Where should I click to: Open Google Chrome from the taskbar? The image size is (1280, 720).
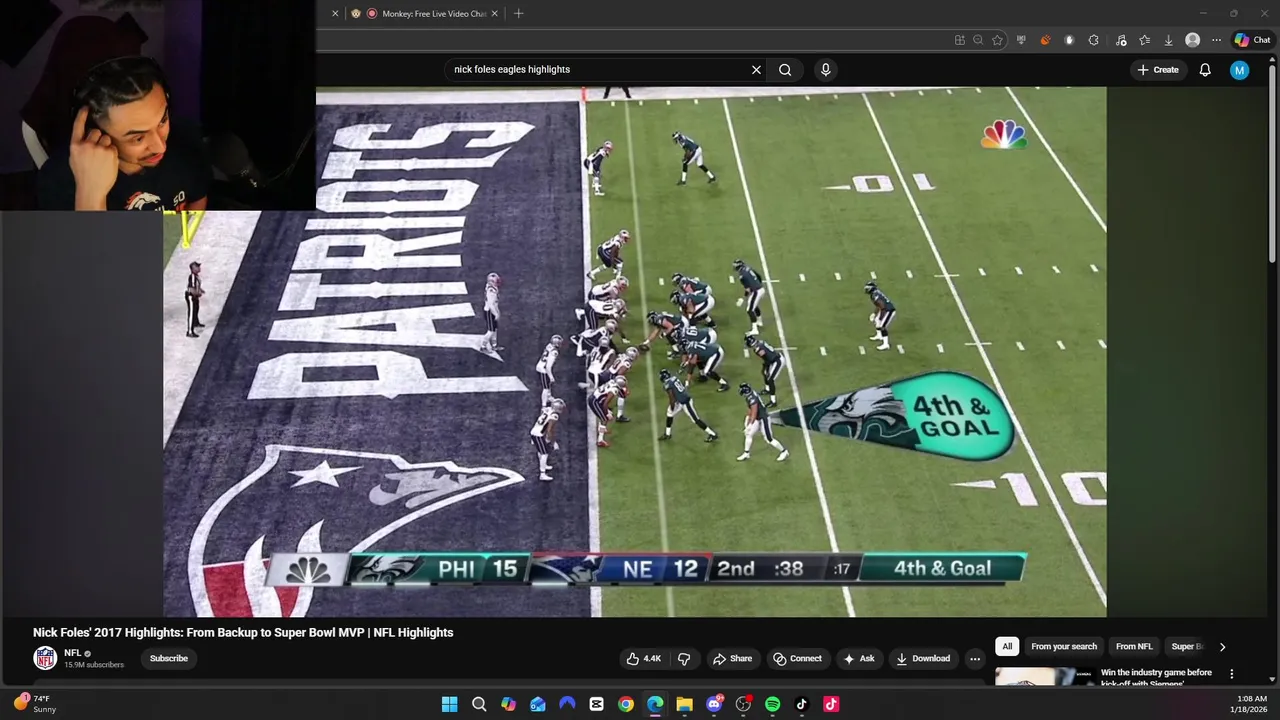click(x=626, y=704)
